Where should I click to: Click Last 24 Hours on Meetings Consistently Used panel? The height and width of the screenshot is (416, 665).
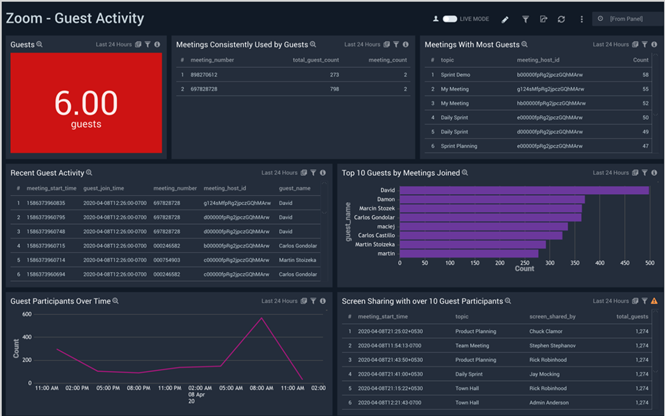pyautogui.click(x=362, y=44)
